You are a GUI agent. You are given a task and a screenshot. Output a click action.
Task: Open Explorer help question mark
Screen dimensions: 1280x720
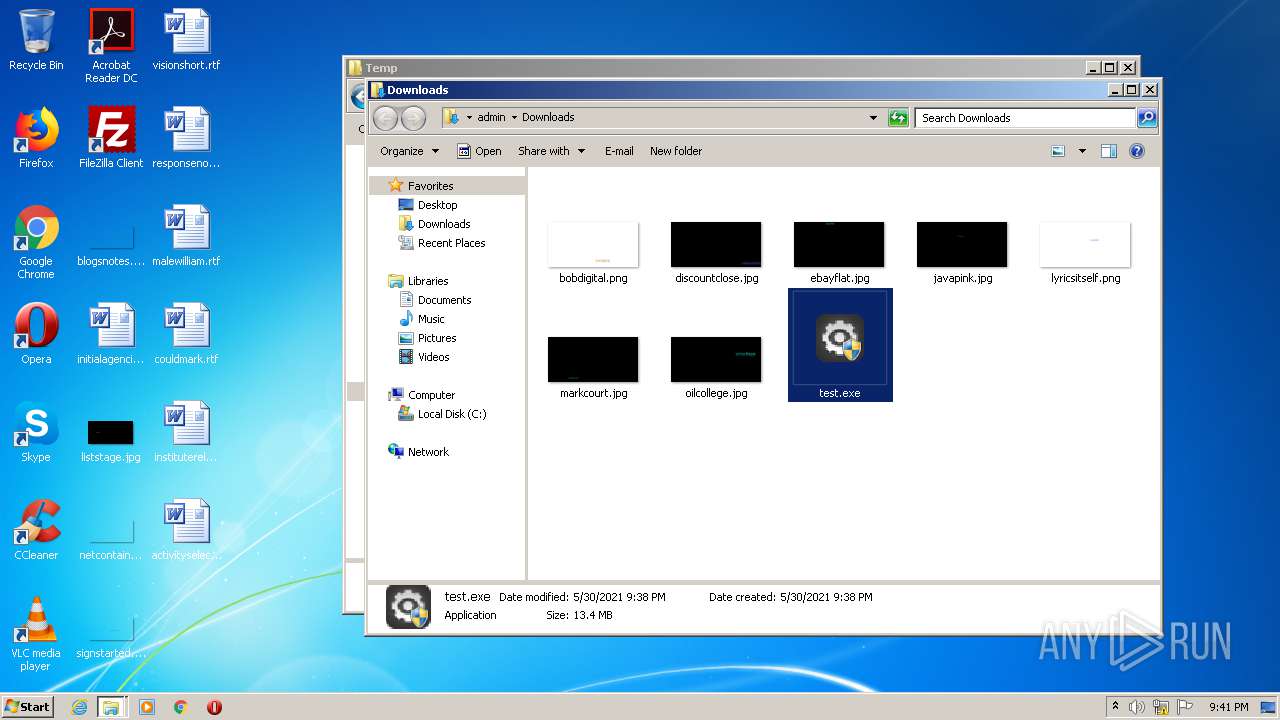1136,151
